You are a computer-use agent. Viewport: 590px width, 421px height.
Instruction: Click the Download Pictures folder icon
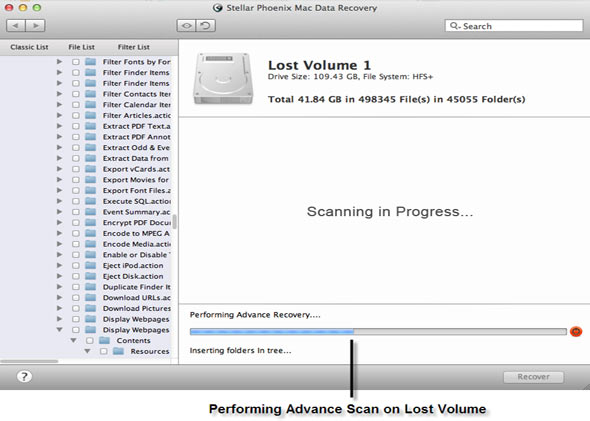(x=90, y=308)
